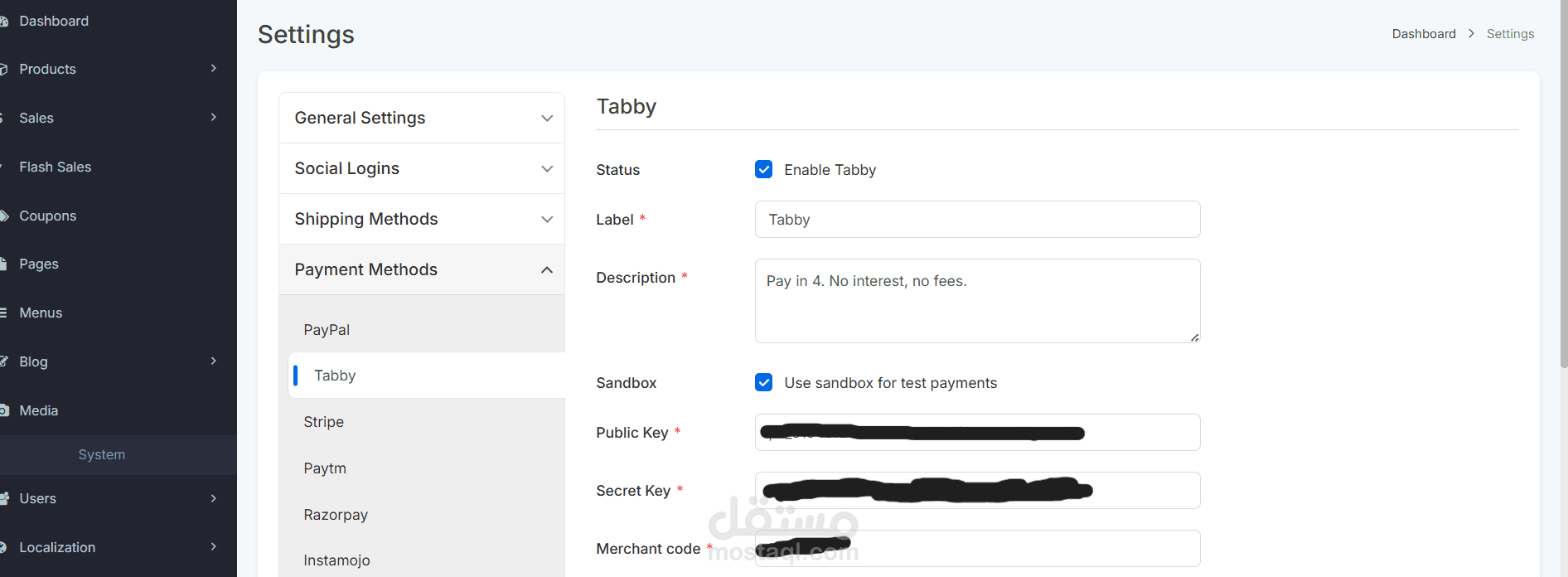Click the Users group icon

[x=4, y=498]
